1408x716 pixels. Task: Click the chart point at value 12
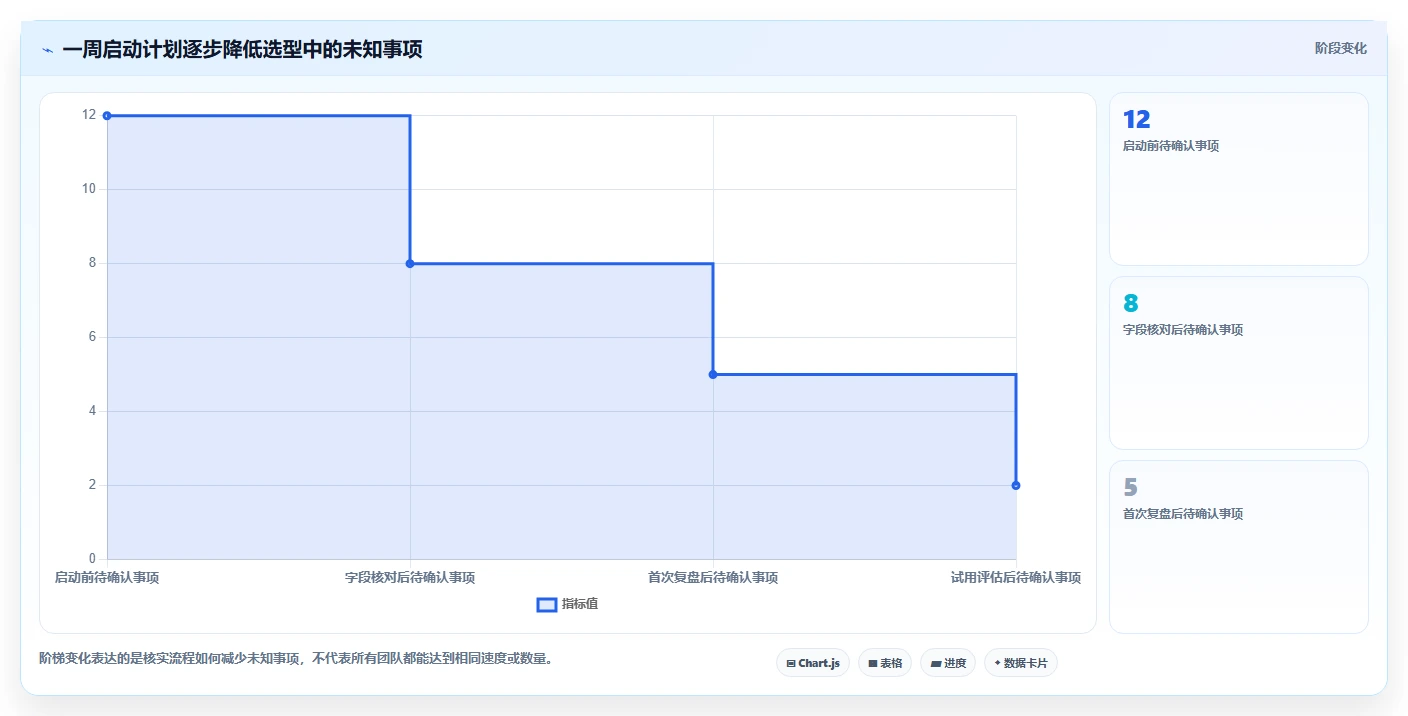[x=107, y=116]
